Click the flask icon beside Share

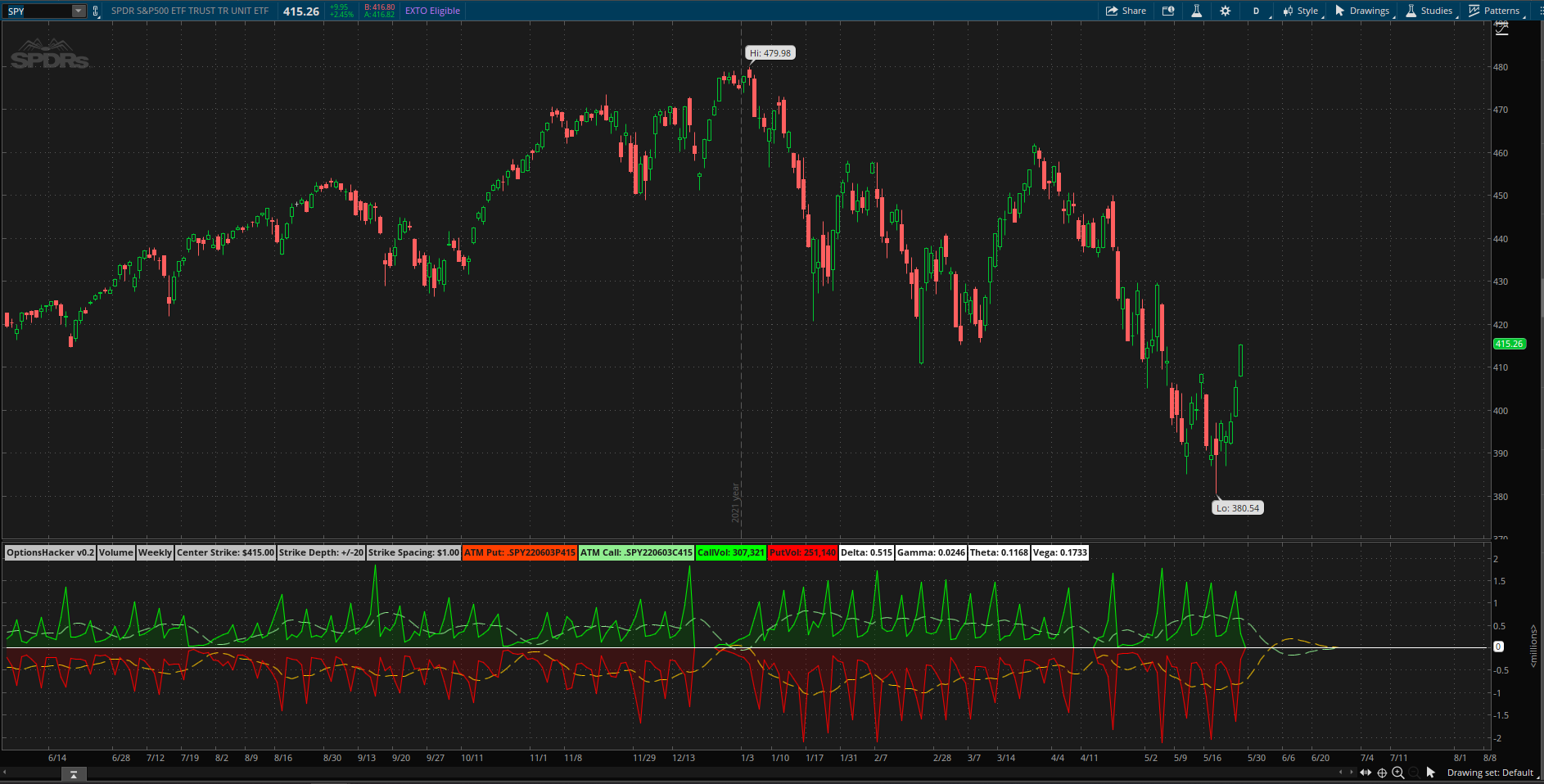(1196, 11)
